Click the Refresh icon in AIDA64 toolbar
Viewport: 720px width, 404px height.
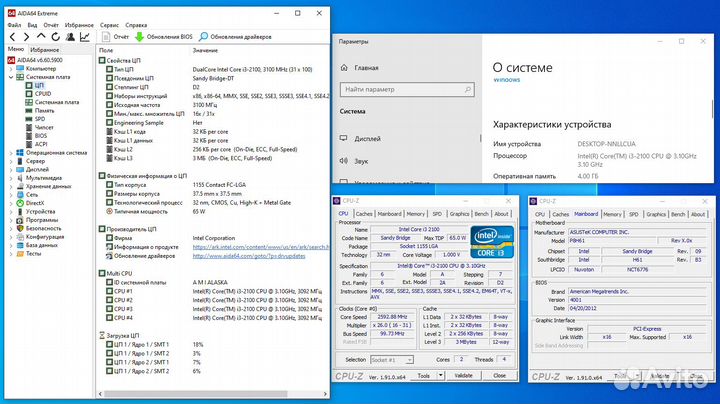[x=56, y=37]
